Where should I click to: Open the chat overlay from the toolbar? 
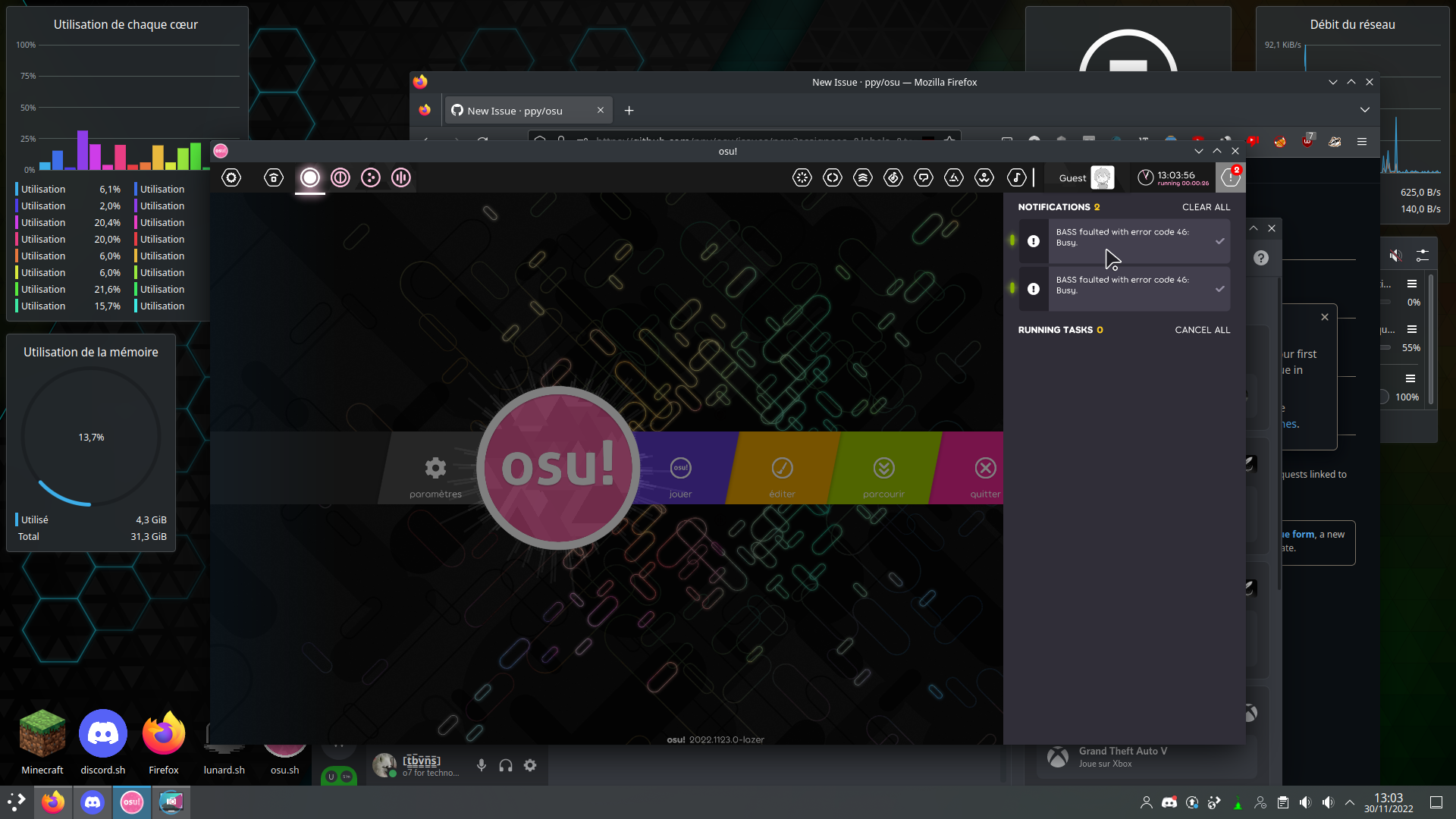coord(924,177)
